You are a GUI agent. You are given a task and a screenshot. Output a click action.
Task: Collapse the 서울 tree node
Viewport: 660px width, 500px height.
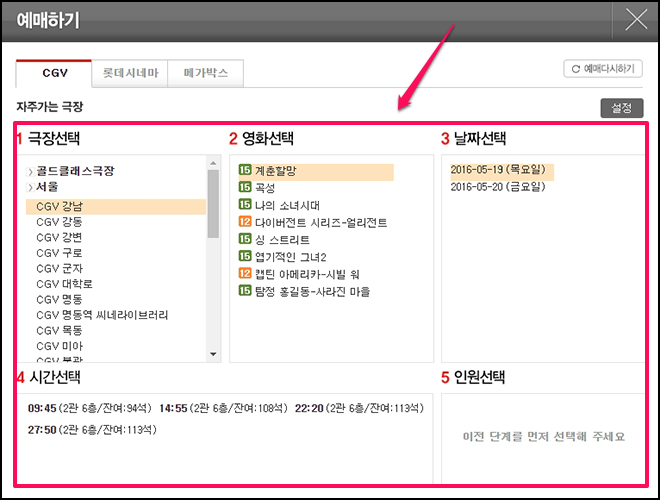point(30,187)
